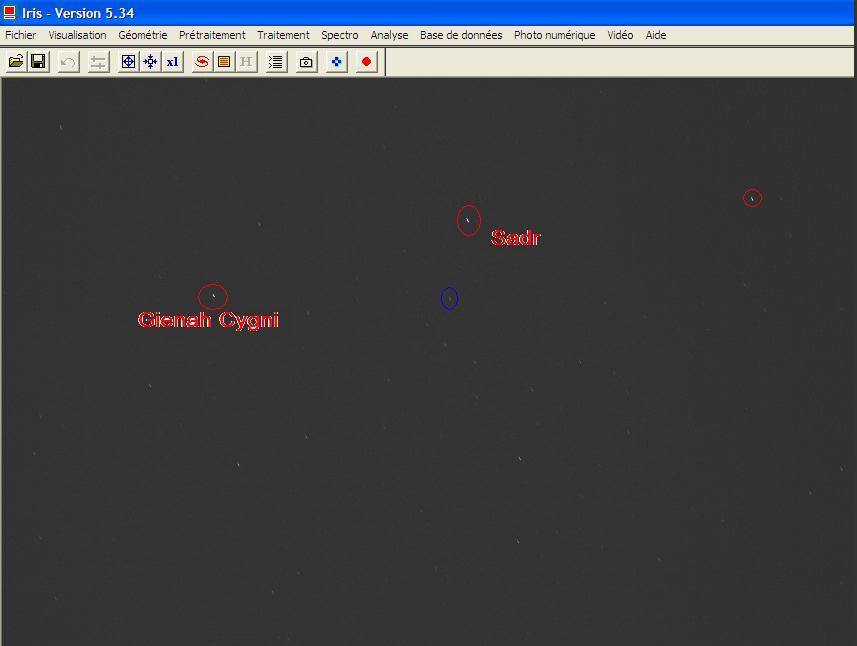Open the command list lines icon
The height and width of the screenshot is (646, 857).
click(276, 62)
